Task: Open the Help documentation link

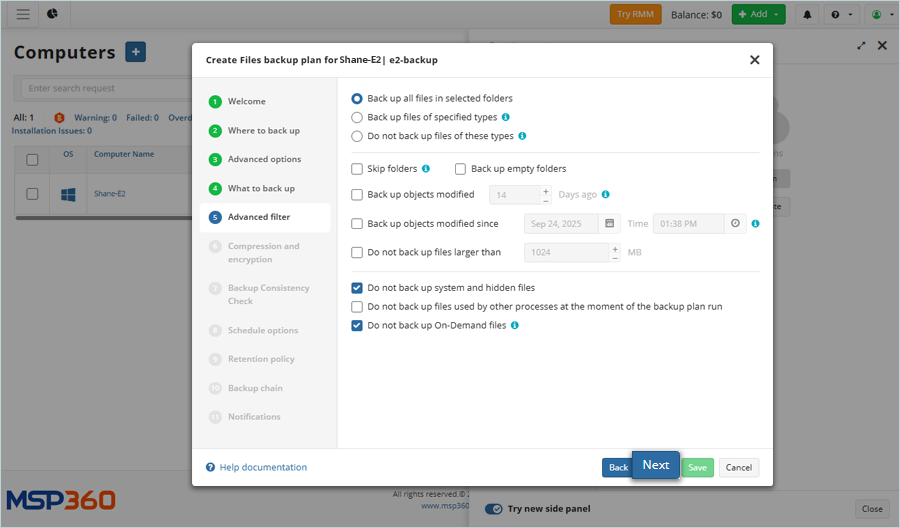Action: coord(263,467)
